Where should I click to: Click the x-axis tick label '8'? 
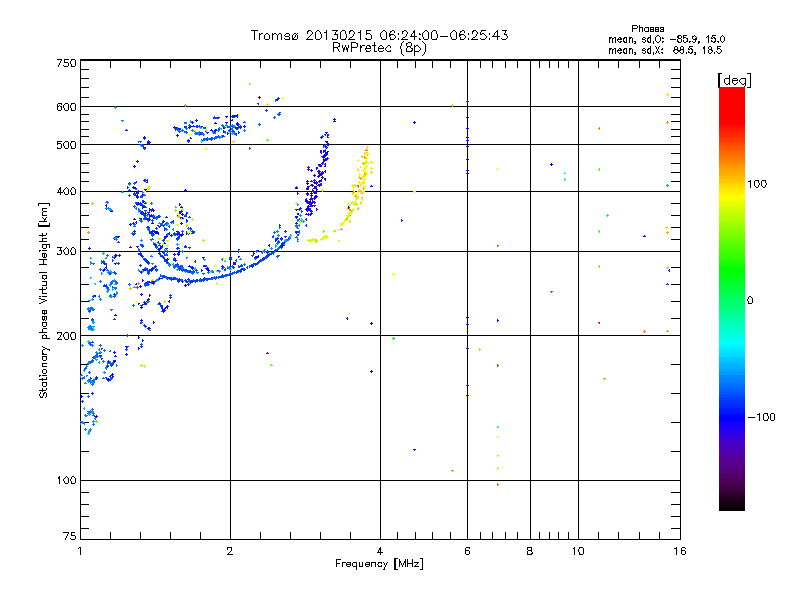point(530,551)
